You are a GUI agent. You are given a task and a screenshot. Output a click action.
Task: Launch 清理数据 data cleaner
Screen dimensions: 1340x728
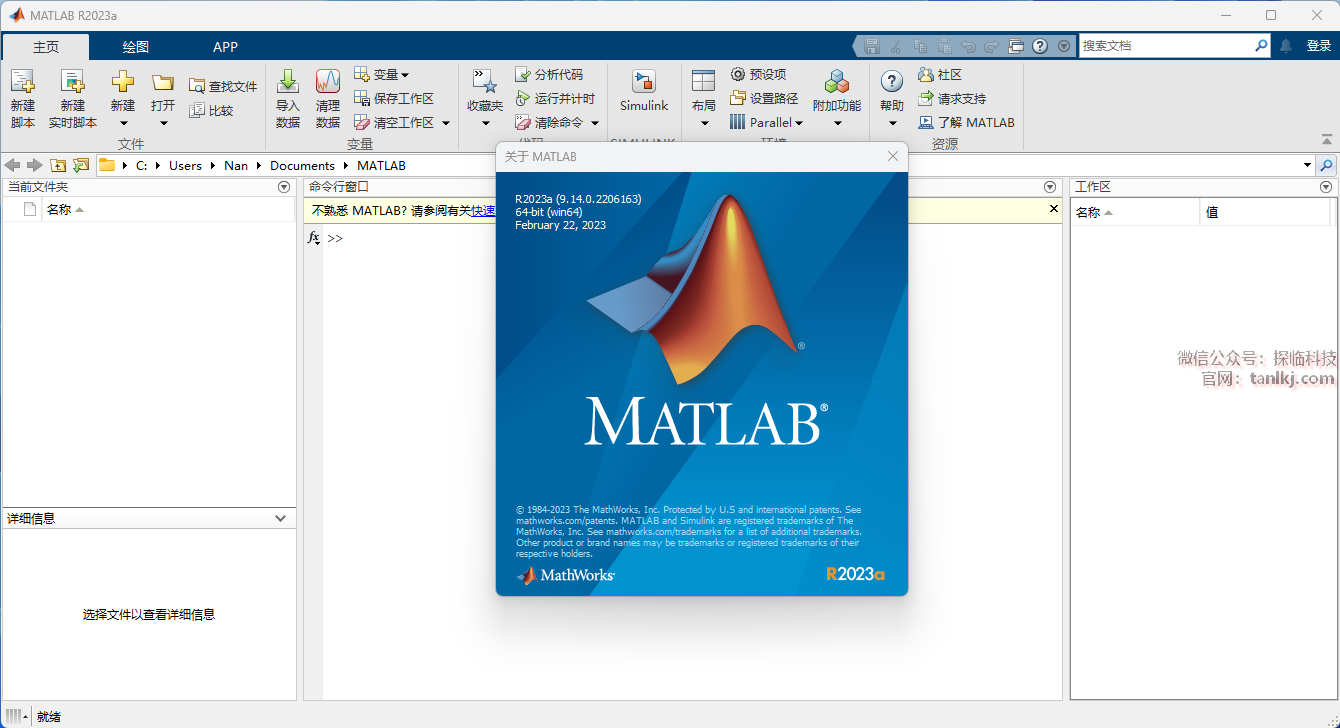click(x=328, y=99)
